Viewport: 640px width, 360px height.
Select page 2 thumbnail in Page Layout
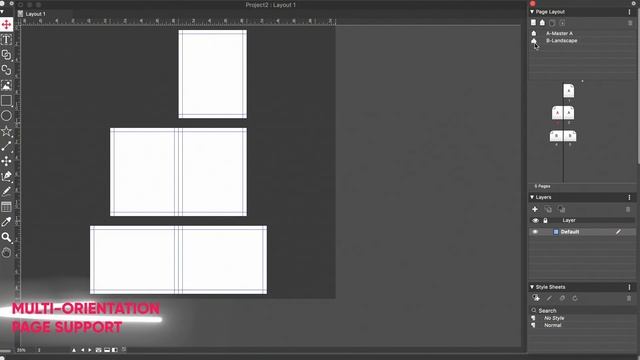(558, 113)
